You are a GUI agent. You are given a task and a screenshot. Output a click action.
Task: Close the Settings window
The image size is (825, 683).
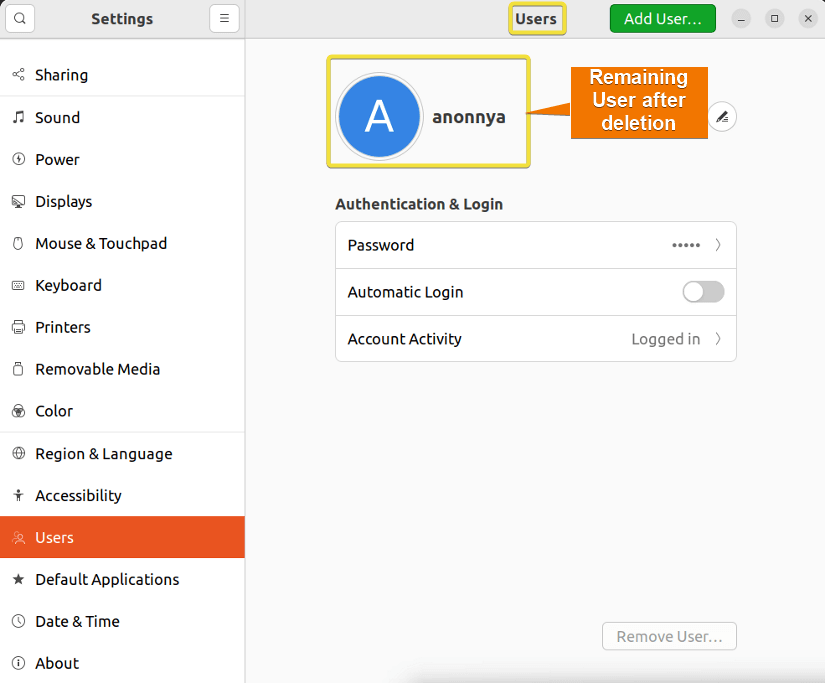[808, 19]
